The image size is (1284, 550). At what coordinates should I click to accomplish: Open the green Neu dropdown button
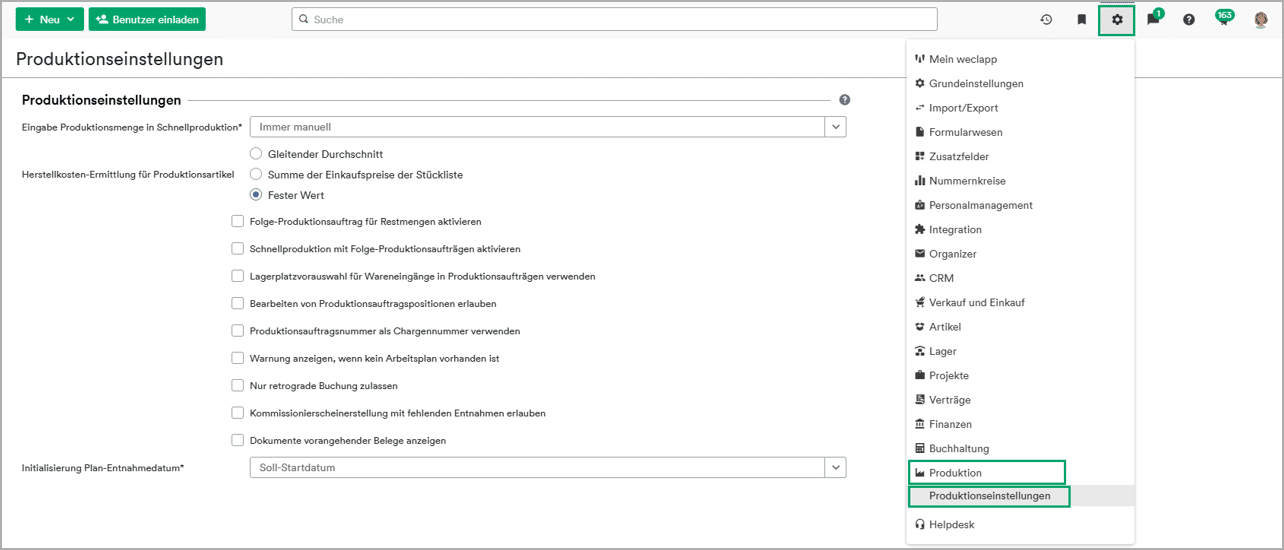click(49, 20)
